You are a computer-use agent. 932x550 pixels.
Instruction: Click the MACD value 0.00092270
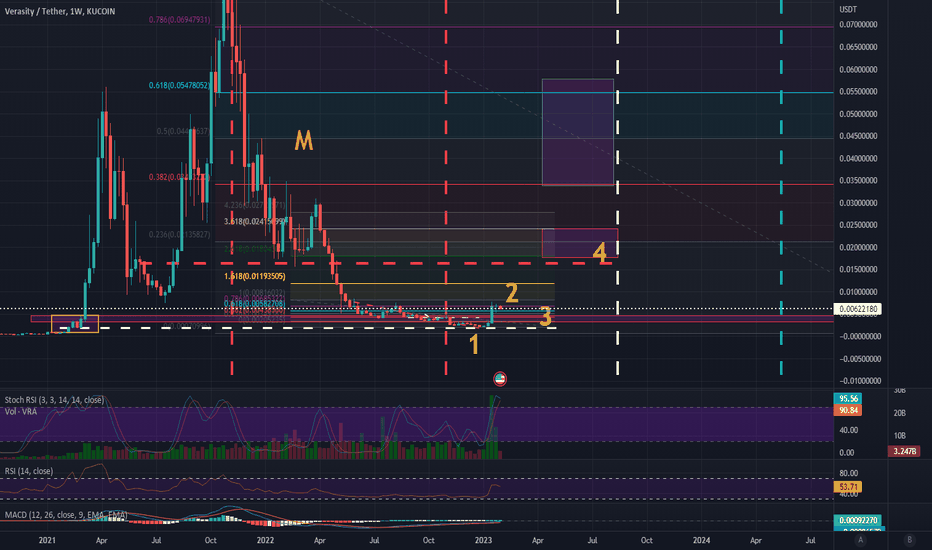coord(858,520)
